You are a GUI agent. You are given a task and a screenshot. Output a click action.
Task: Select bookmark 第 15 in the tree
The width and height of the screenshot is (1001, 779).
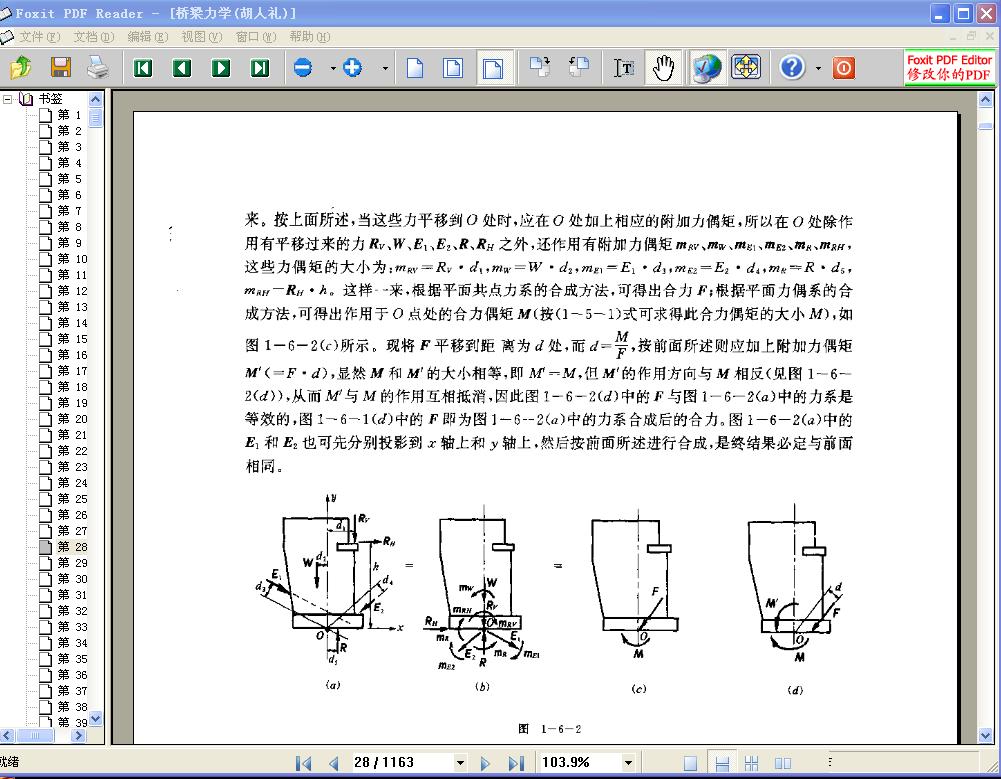coord(70,339)
